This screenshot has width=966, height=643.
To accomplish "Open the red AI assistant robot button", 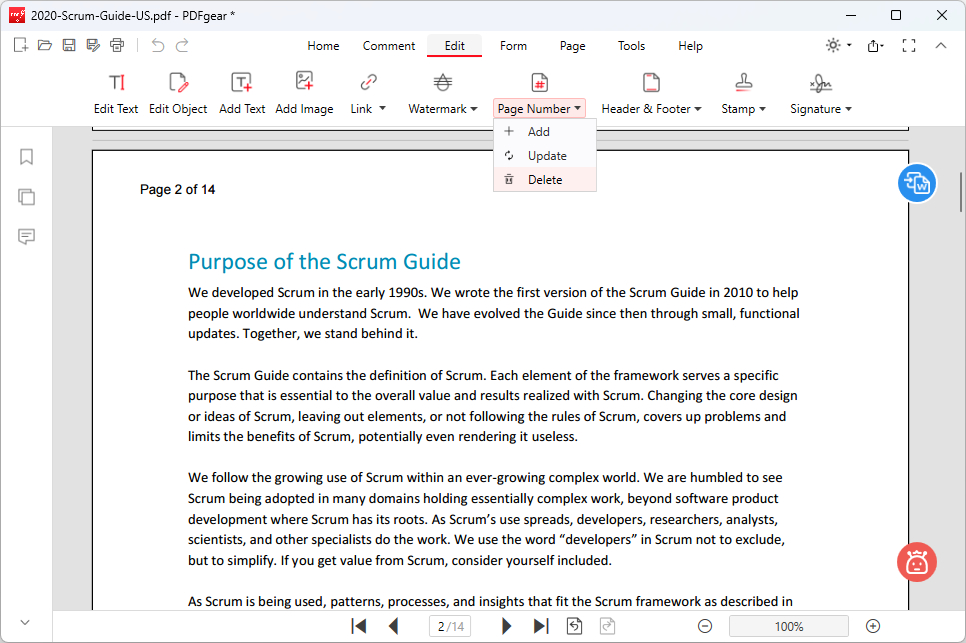I will pyautogui.click(x=916, y=561).
